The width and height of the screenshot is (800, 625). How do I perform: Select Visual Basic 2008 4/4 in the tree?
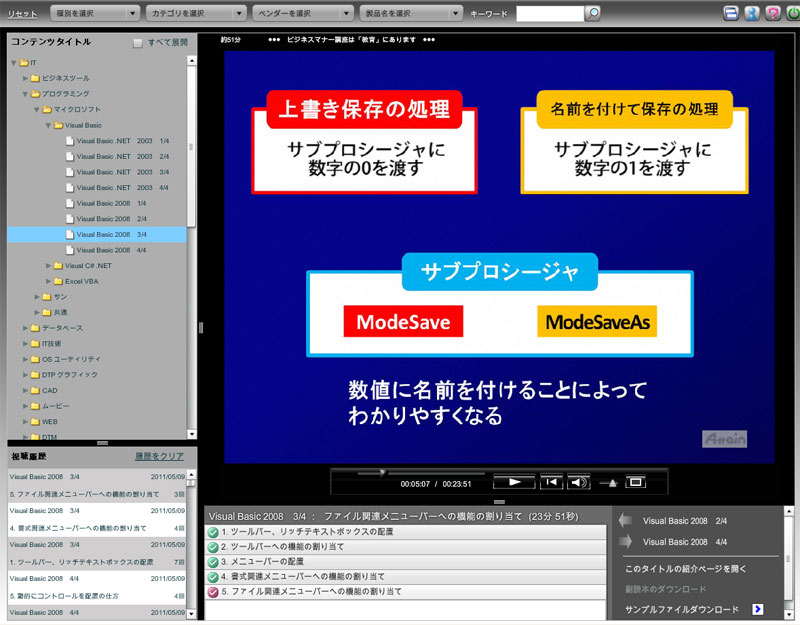(x=112, y=250)
